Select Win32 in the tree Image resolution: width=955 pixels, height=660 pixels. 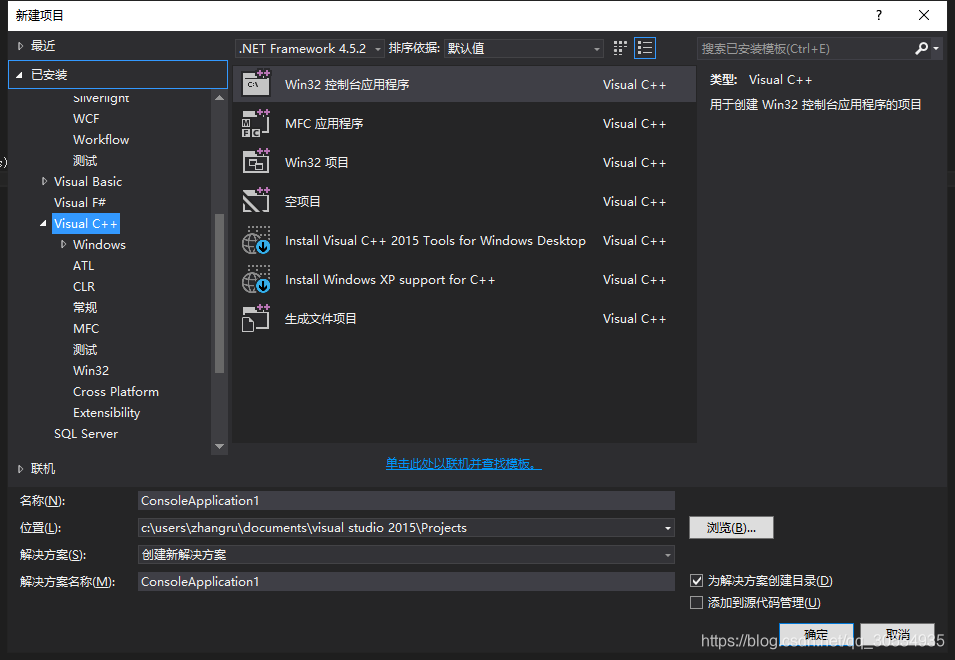coord(91,370)
